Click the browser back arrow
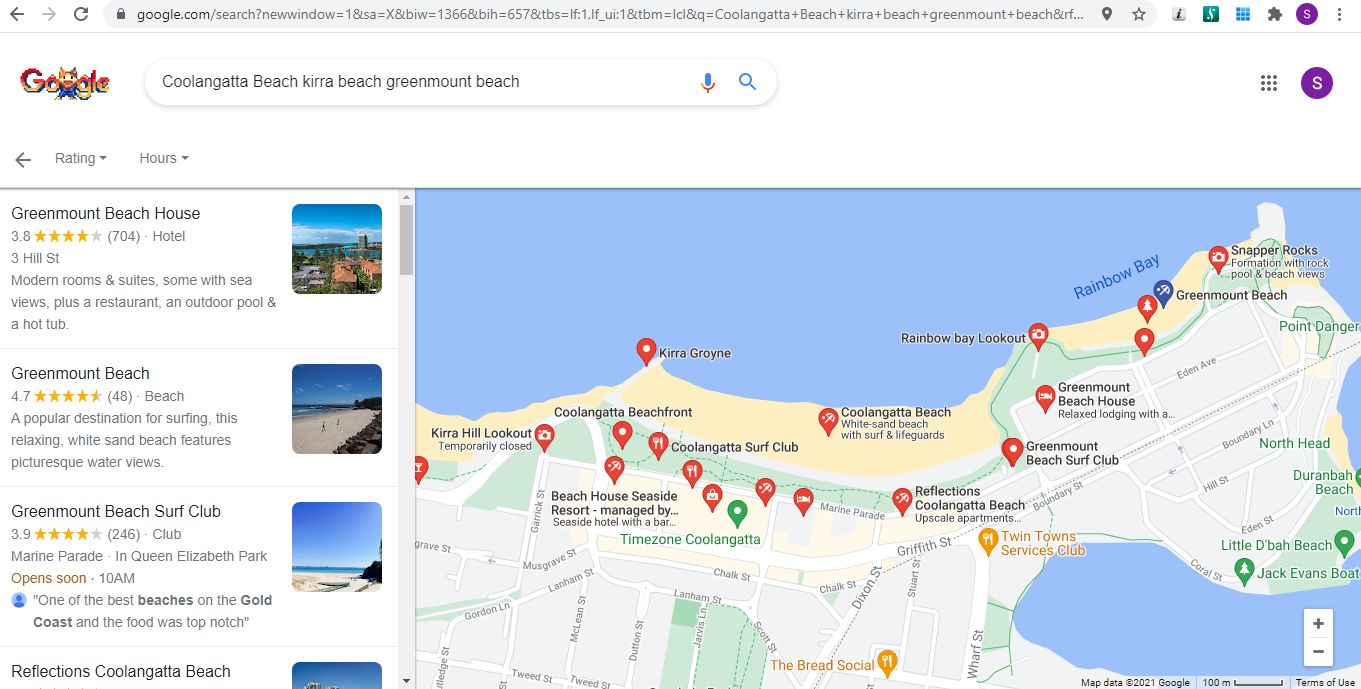Screen dimensions: 1361x689 point(17,14)
